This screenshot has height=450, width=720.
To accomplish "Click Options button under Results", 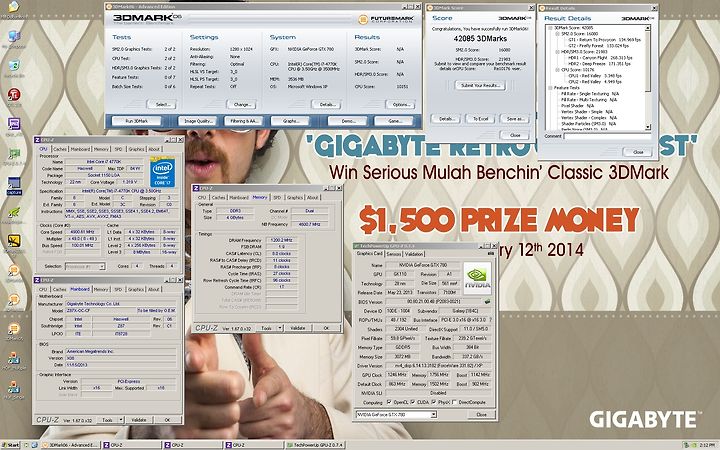I will [x=400, y=105].
